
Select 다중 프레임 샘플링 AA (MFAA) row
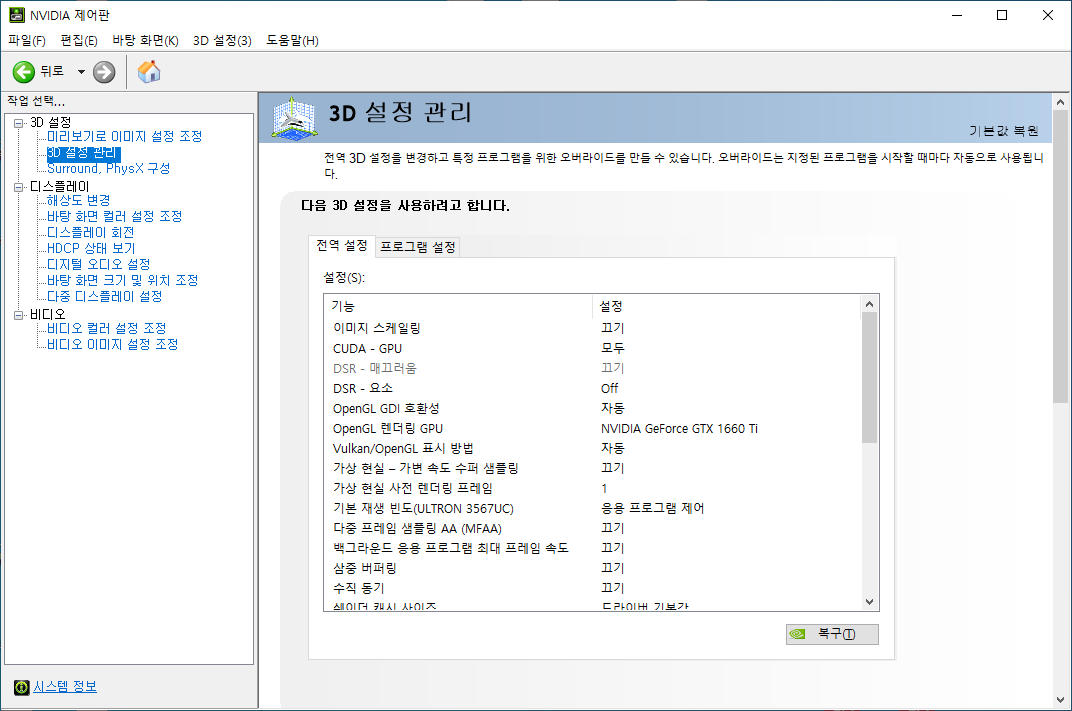click(x=593, y=528)
